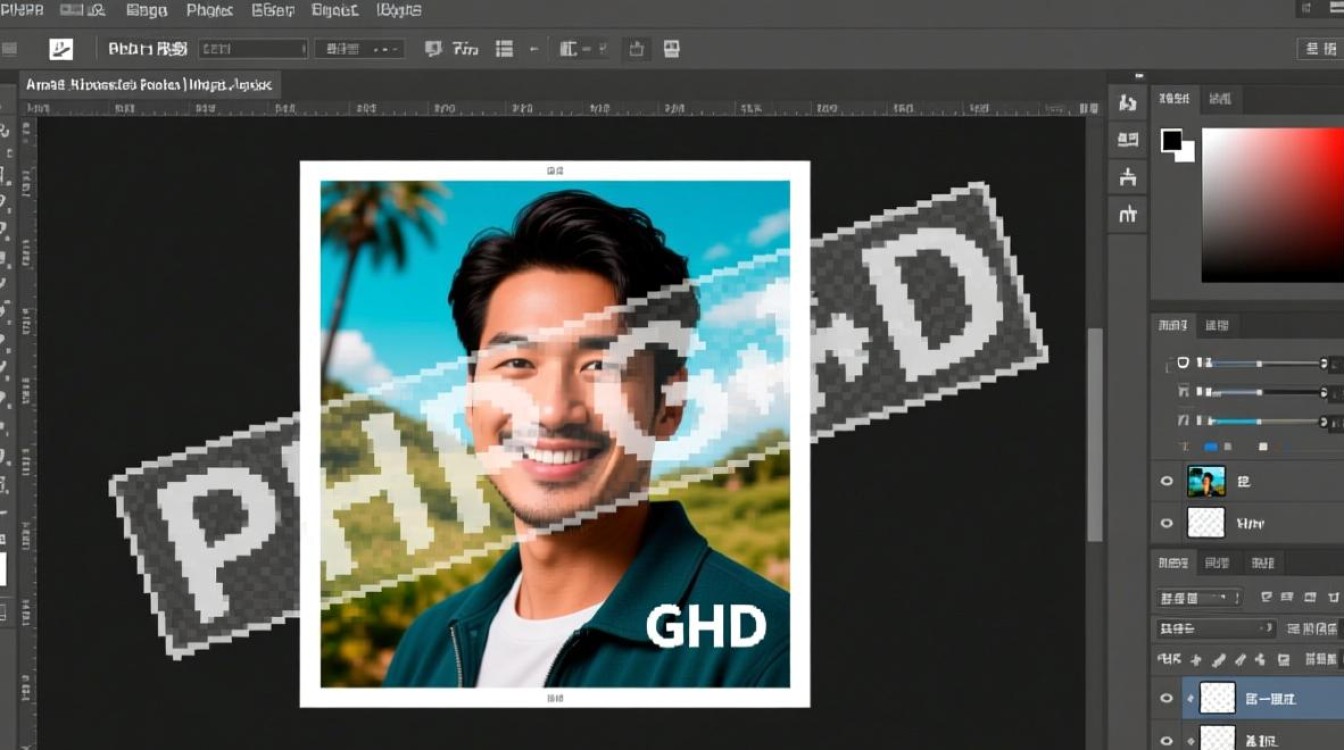Click the open document tab above the ruler
This screenshot has height=750, width=1344.
coord(148,85)
